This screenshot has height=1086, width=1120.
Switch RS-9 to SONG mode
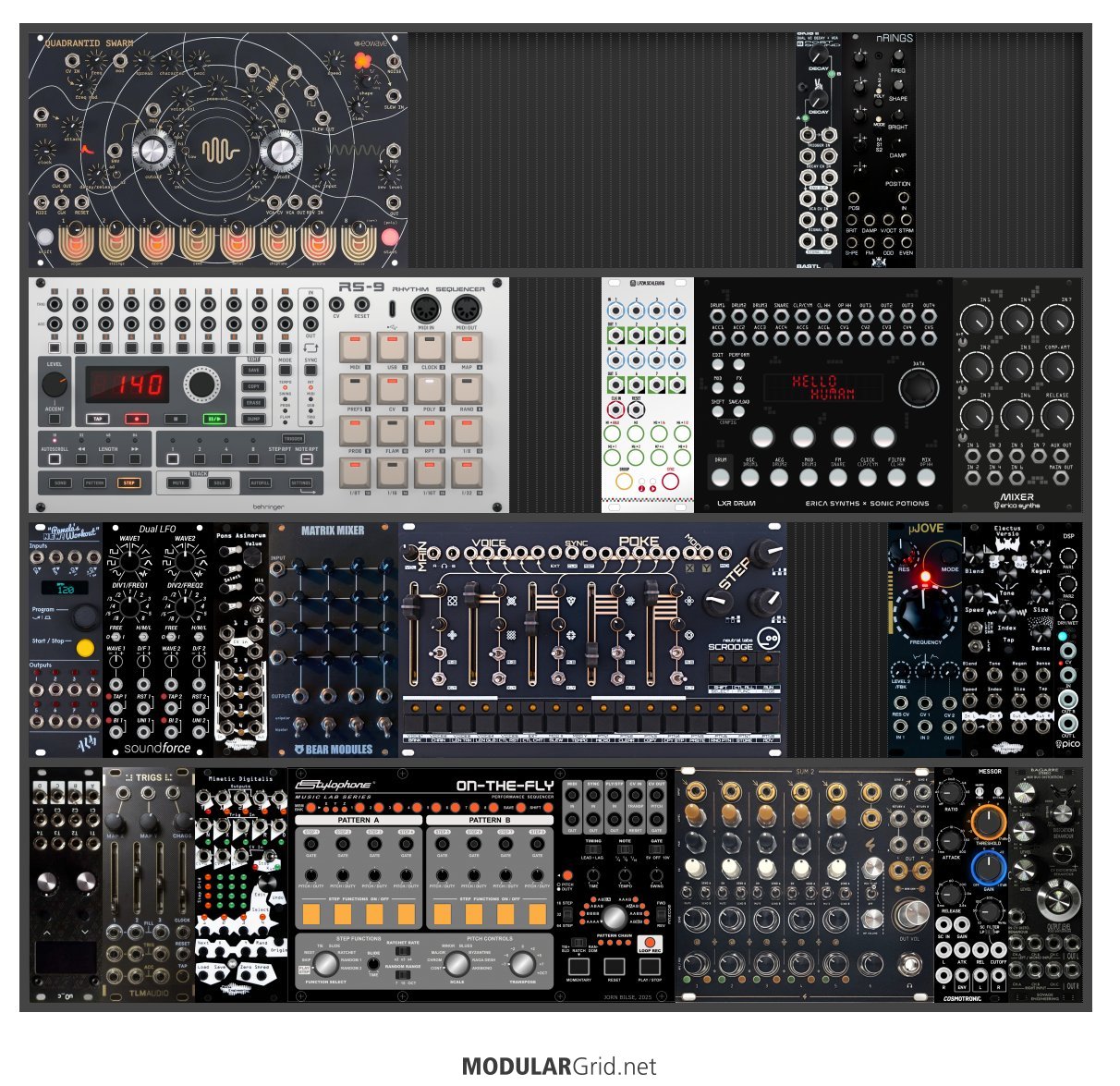(x=60, y=482)
